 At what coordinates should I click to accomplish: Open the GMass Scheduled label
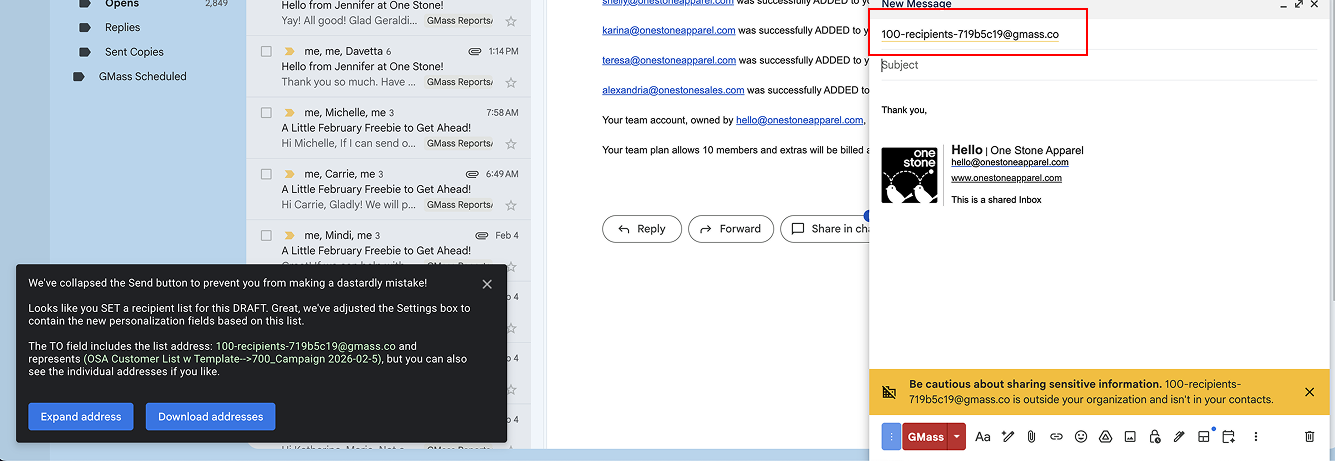[x=142, y=76]
